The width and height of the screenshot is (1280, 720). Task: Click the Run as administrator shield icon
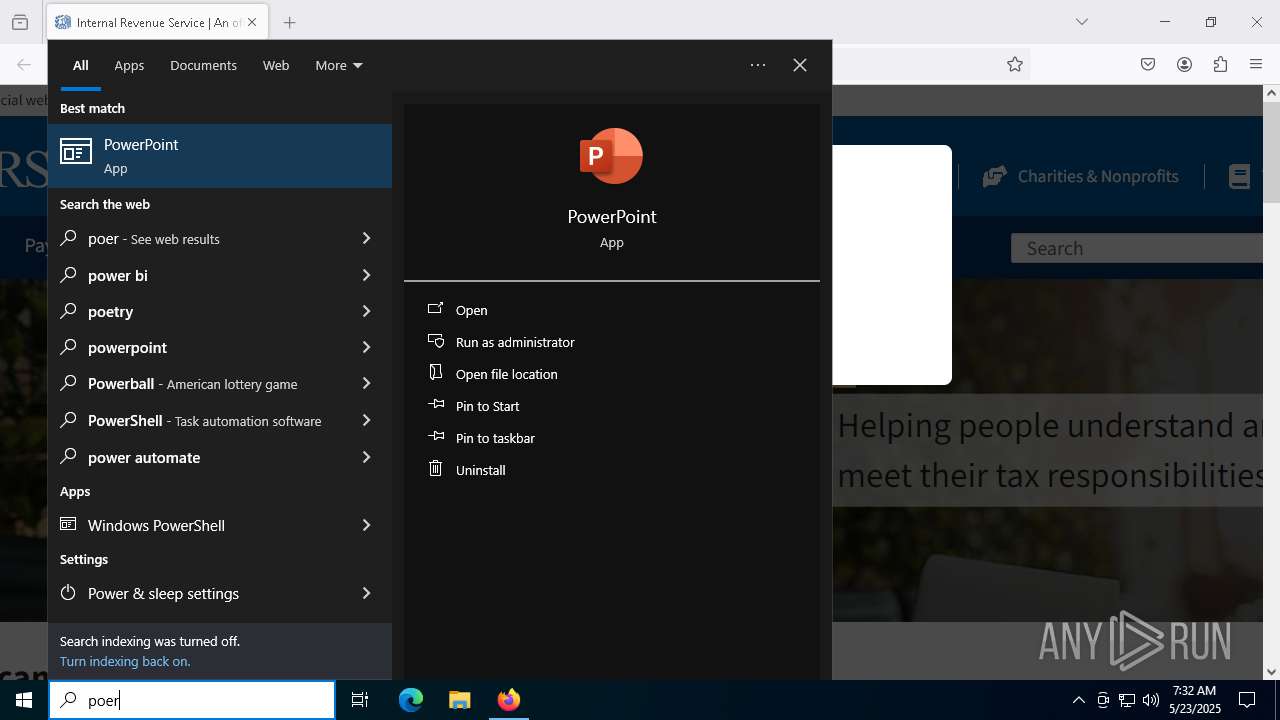click(x=435, y=341)
